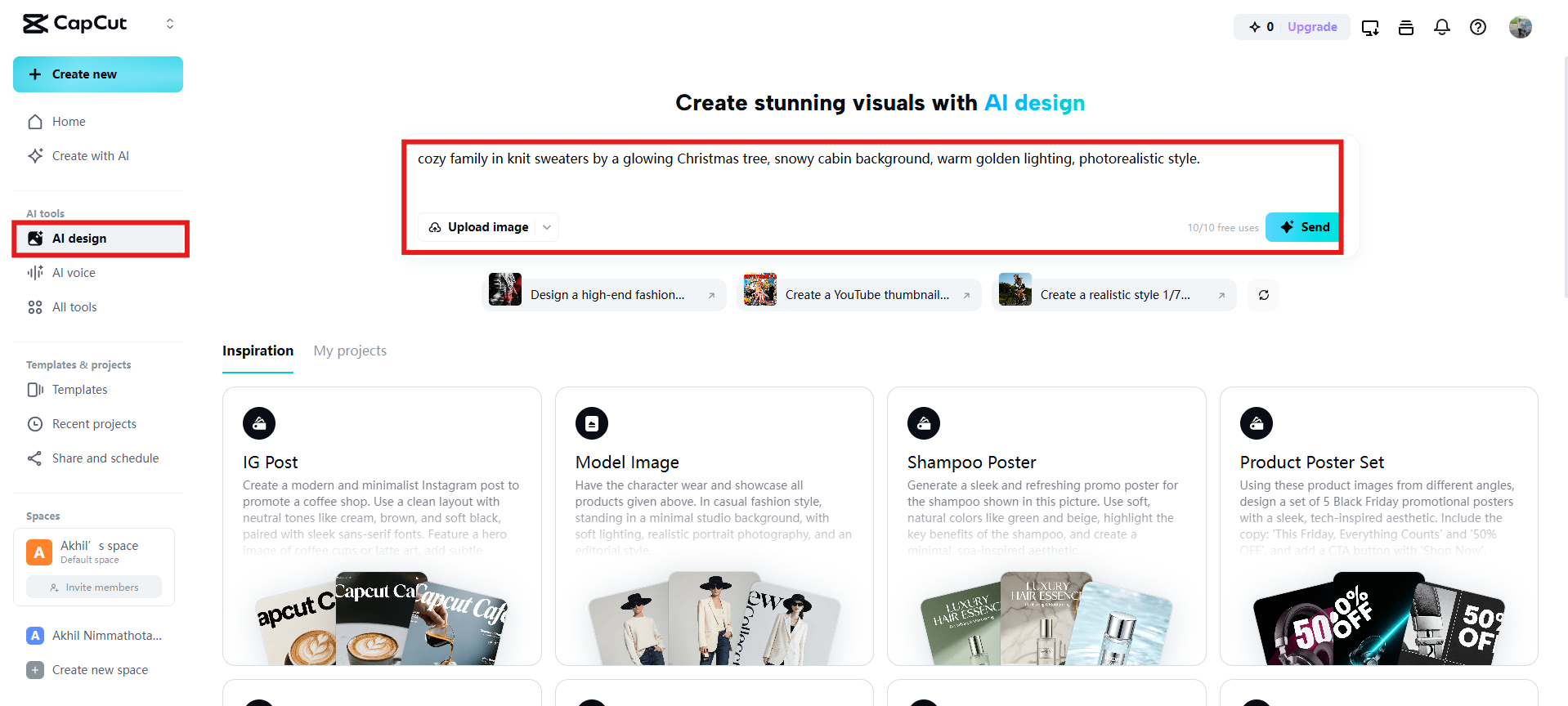Refresh the prompt suggestions
1568x706 pixels.
click(1264, 295)
